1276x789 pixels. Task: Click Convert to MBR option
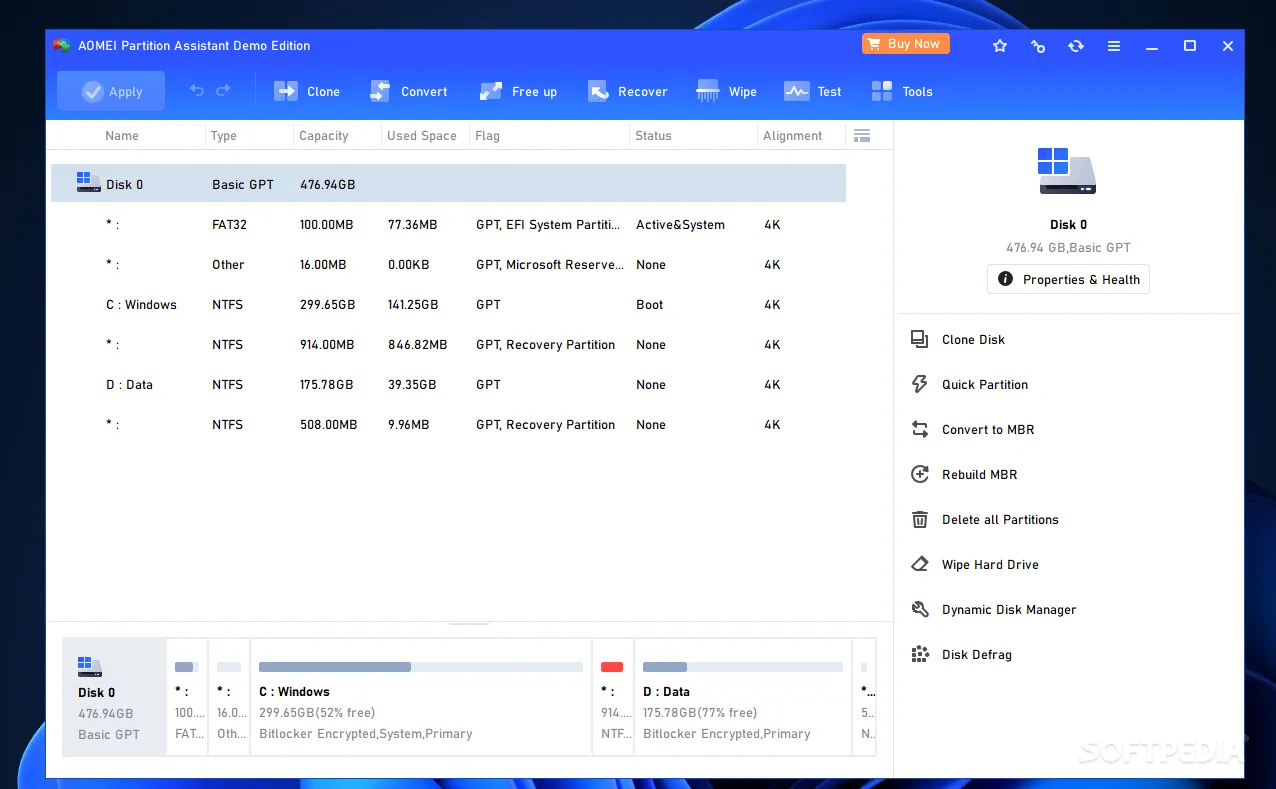tap(973, 430)
